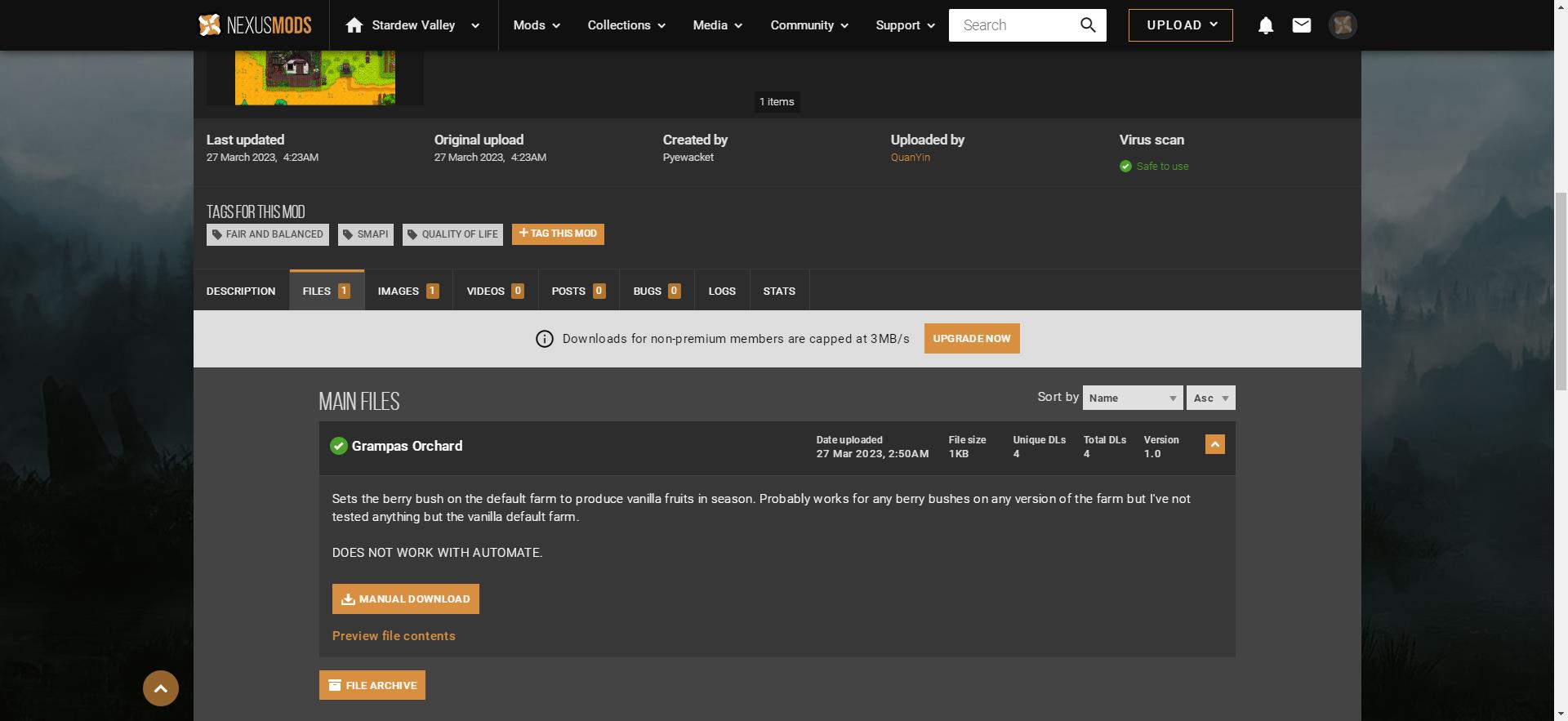The height and width of the screenshot is (721, 1568).
Task: Click the '1 items' gallery label
Action: (777, 102)
